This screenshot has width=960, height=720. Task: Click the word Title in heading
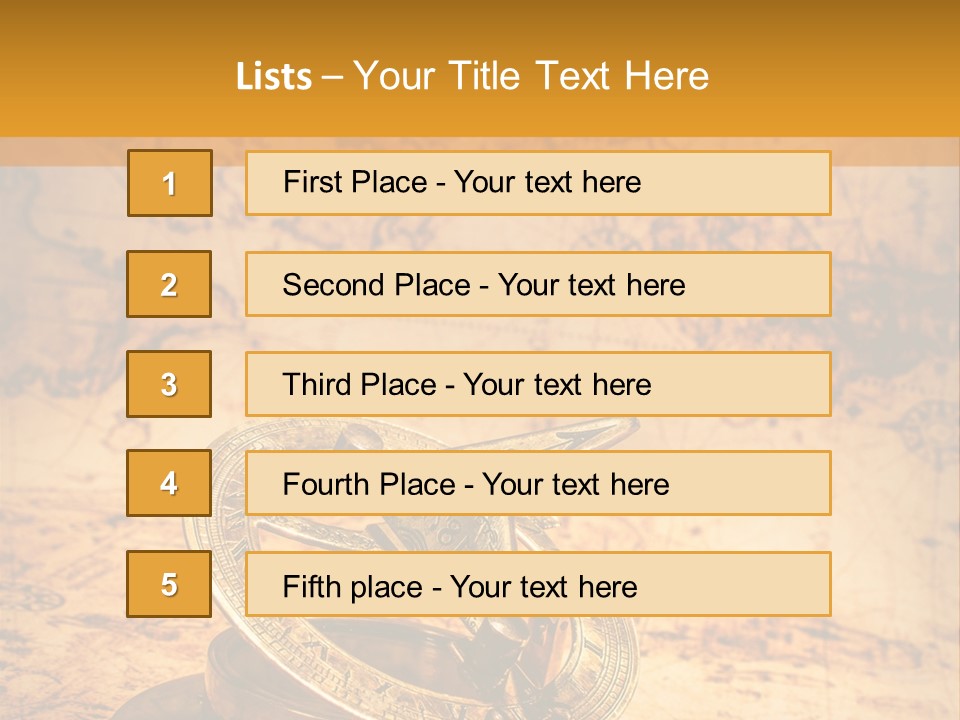[484, 76]
